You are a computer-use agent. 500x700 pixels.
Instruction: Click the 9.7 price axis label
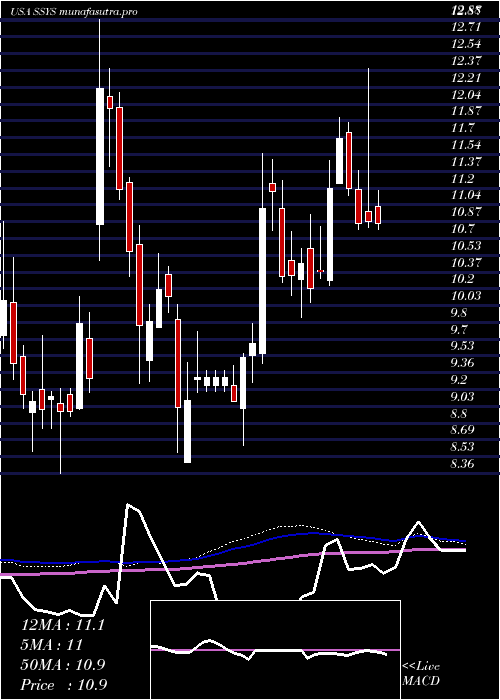pyautogui.click(x=459, y=329)
